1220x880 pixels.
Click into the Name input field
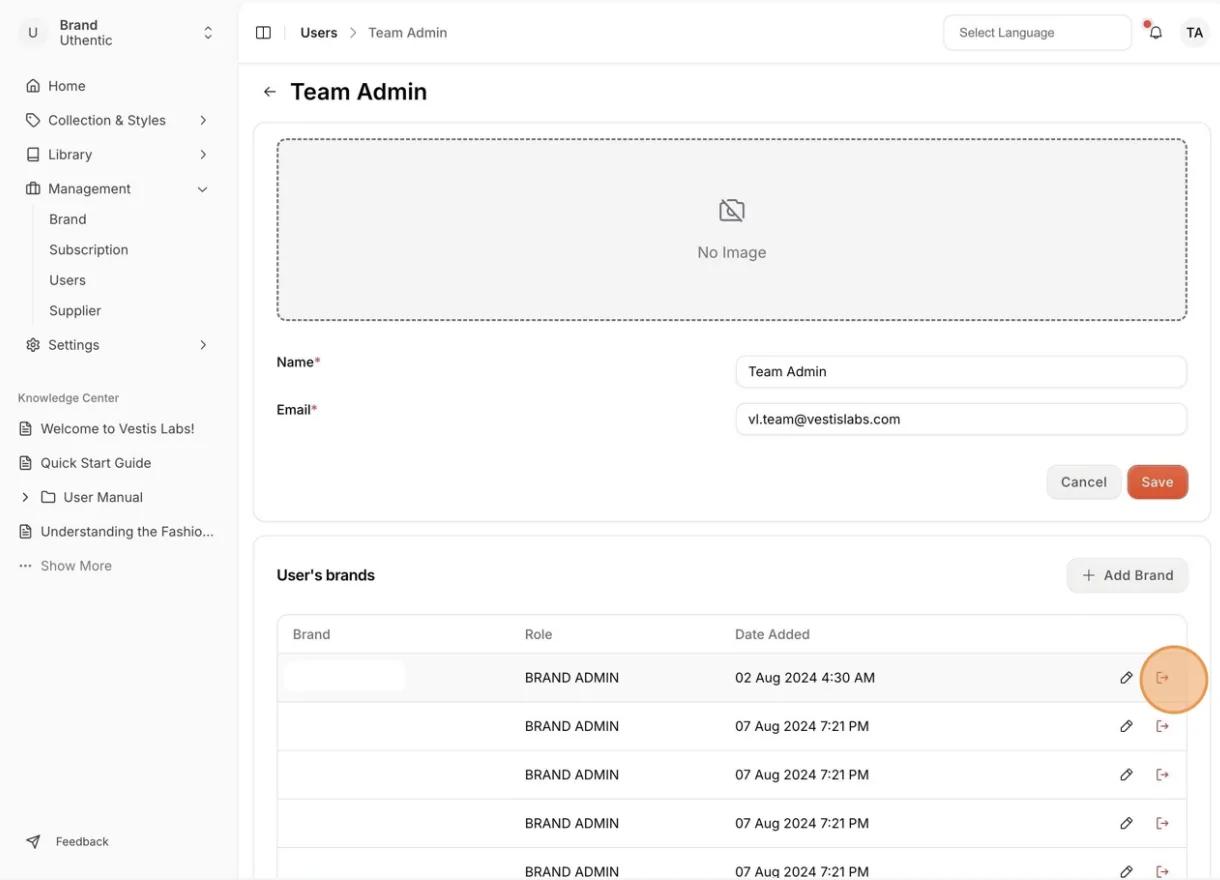tap(961, 372)
